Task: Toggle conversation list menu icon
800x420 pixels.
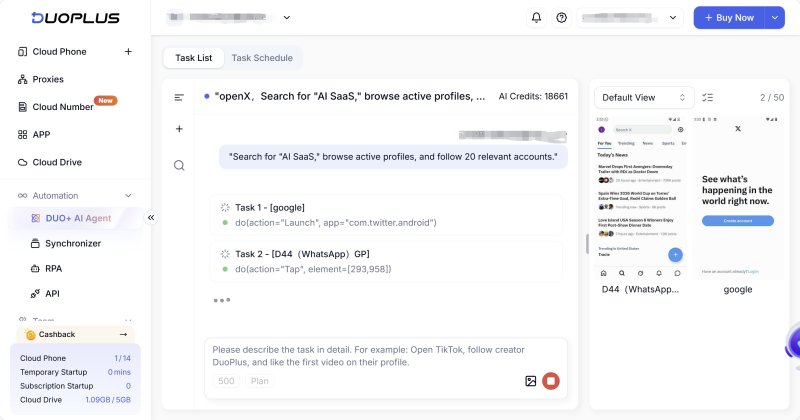Action: click(x=179, y=97)
